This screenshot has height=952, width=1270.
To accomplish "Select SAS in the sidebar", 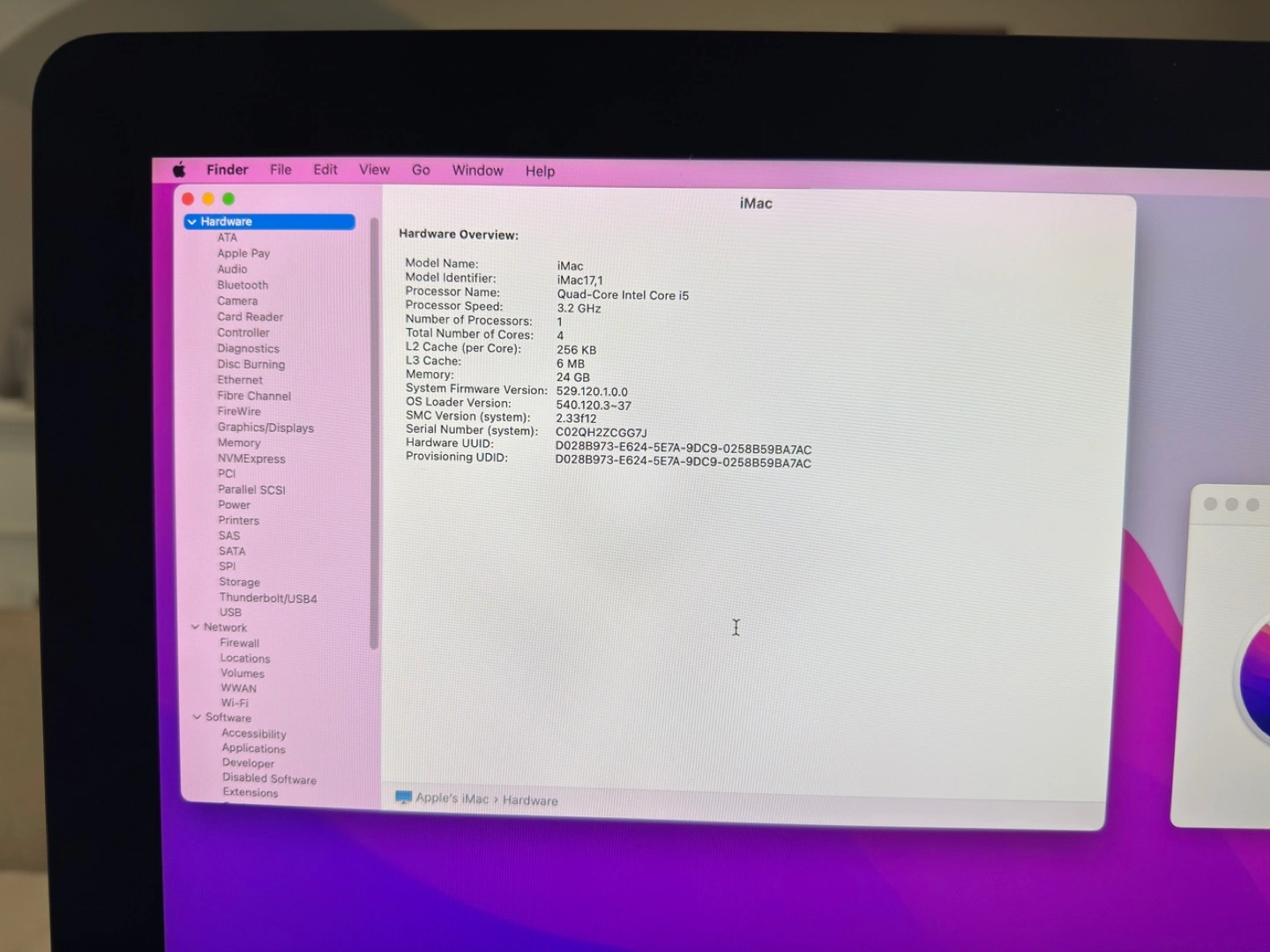I will click(x=229, y=535).
